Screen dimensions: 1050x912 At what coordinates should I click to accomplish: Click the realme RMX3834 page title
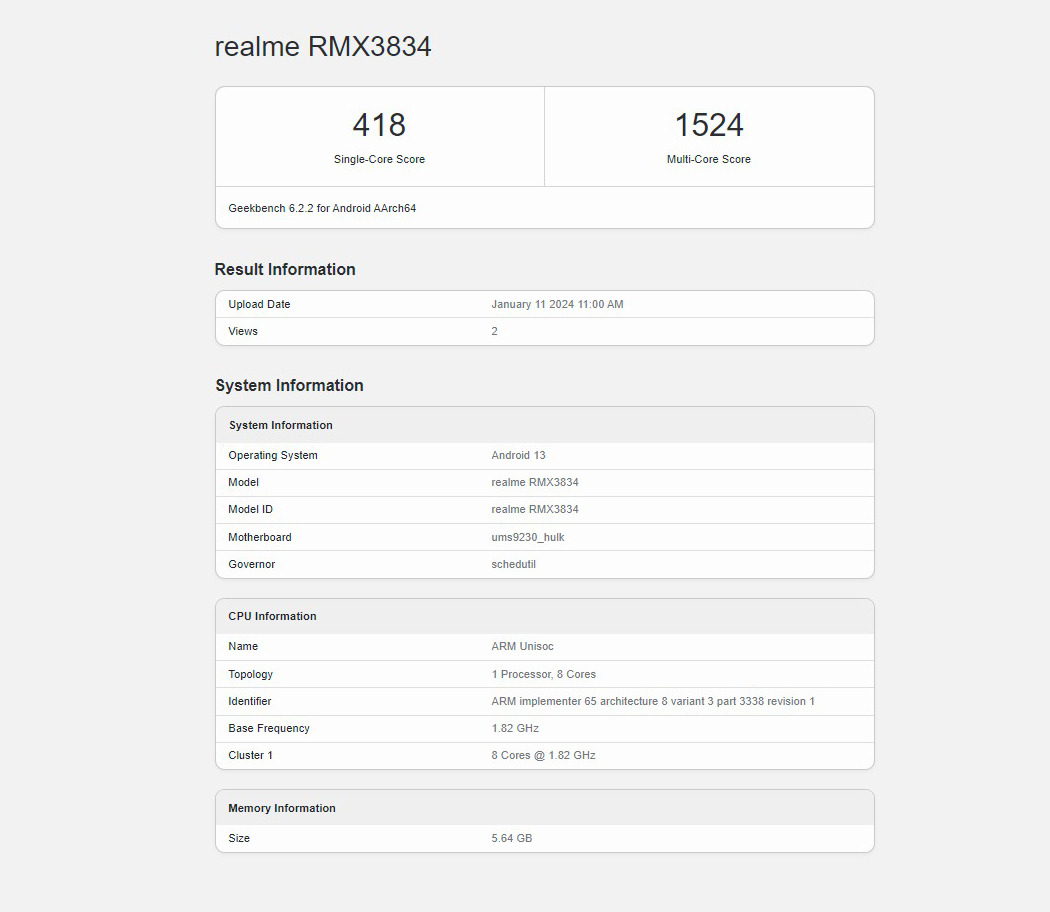click(x=323, y=47)
